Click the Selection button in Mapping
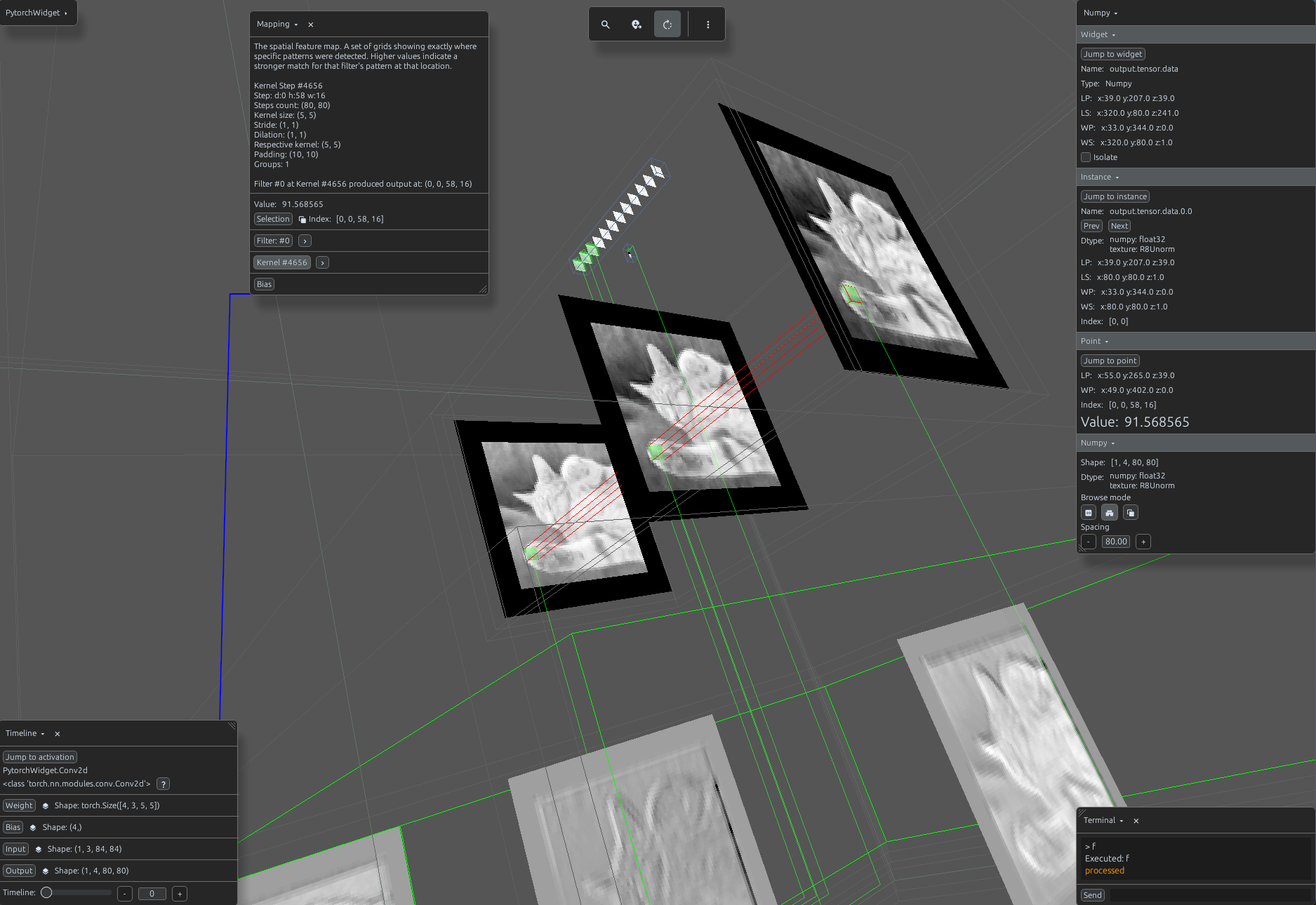This screenshot has width=1316, height=905. tap(273, 219)
